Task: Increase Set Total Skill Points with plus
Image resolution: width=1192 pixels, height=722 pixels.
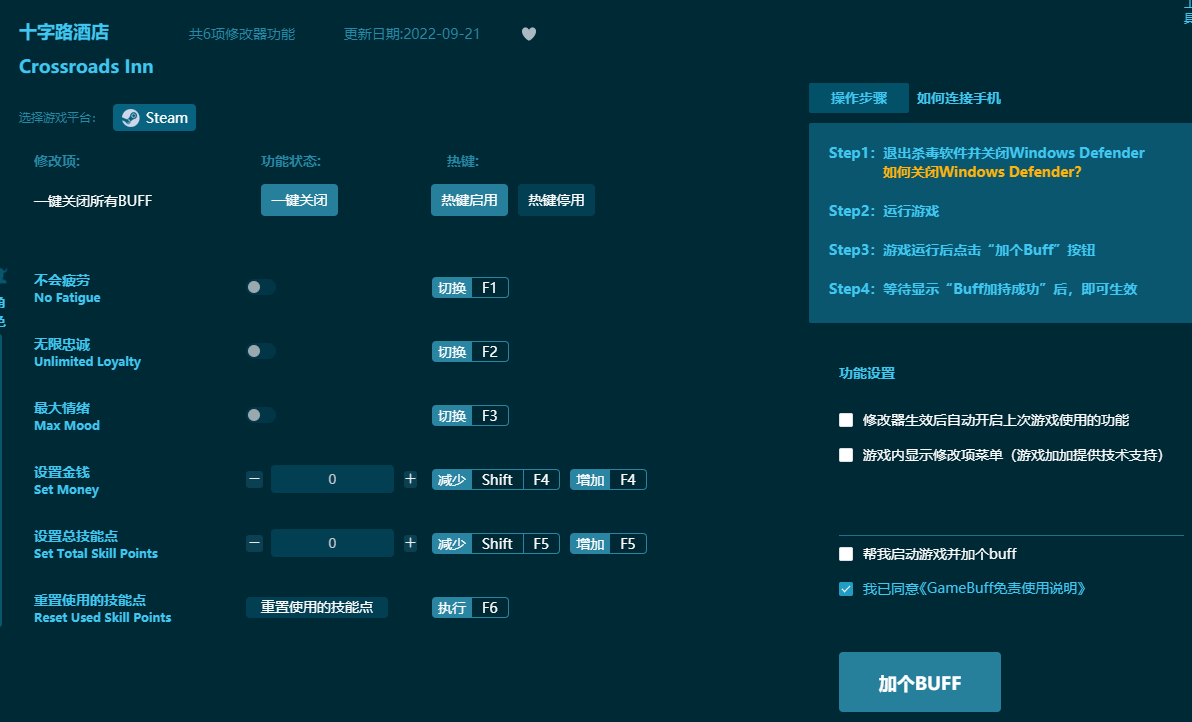Action: pos(411,543)
